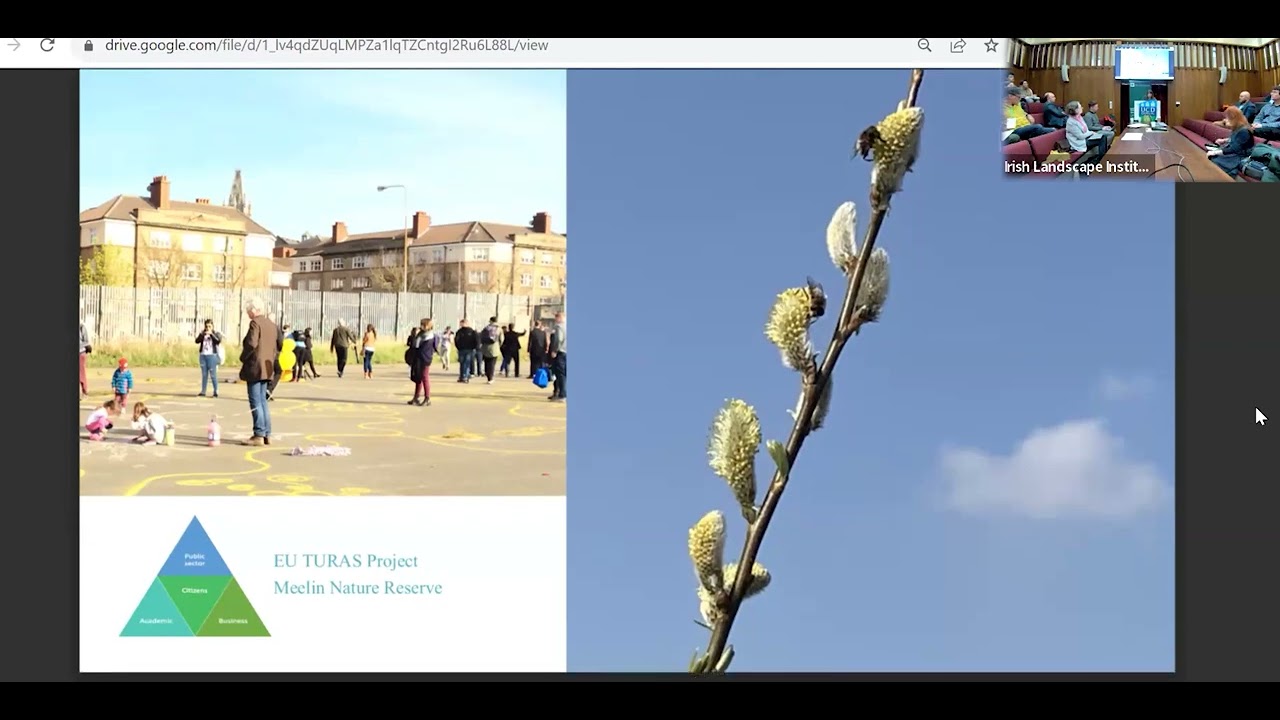Bookmark this page with the star icon
Viewport: 1280px width, 720px height.
[991, 45]
